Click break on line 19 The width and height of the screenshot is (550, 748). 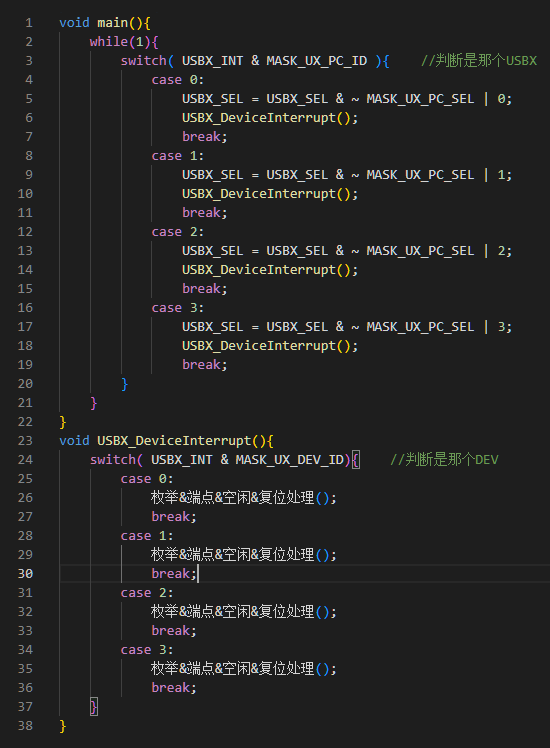(201, 365)
